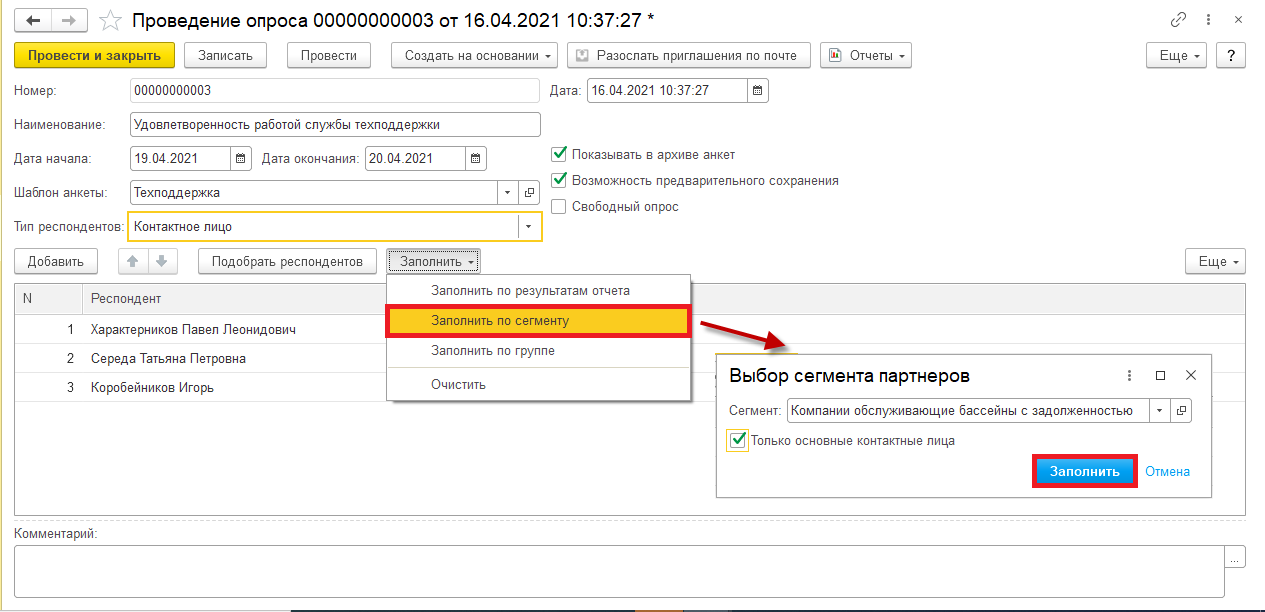The image size is (1265, 612).
Task: Focus the Номер input field
Action: pyautogui.click(x=335, y=90)
